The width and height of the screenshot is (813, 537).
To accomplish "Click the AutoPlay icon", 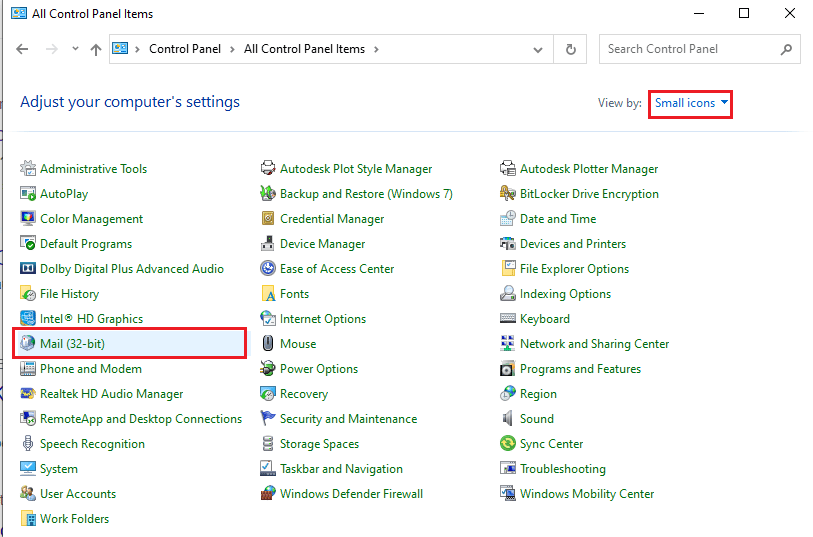I will [x=28, y=193].
